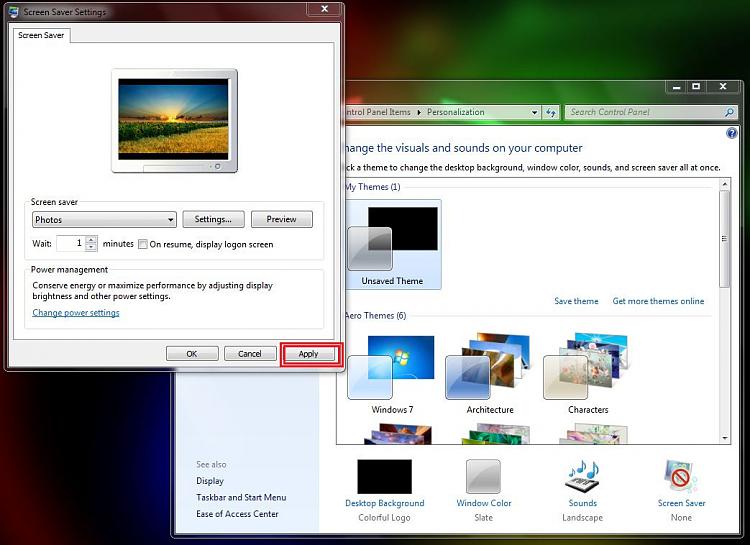Image resolution: width=750 pixels, height=545 pixels.
Task: Open Taskbar and Start Menu link
Action: 241,497
